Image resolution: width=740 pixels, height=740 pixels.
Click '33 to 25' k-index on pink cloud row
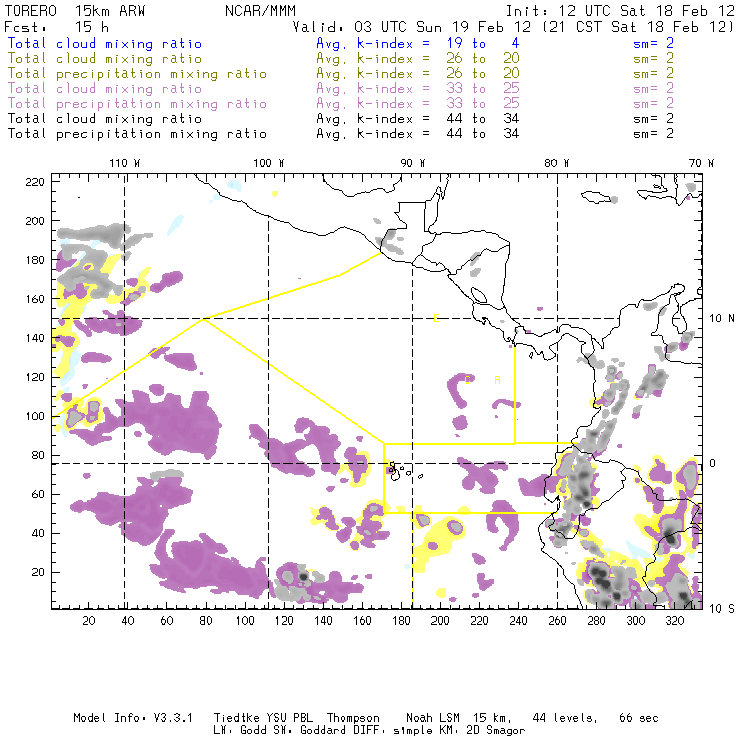coord(483,89)
